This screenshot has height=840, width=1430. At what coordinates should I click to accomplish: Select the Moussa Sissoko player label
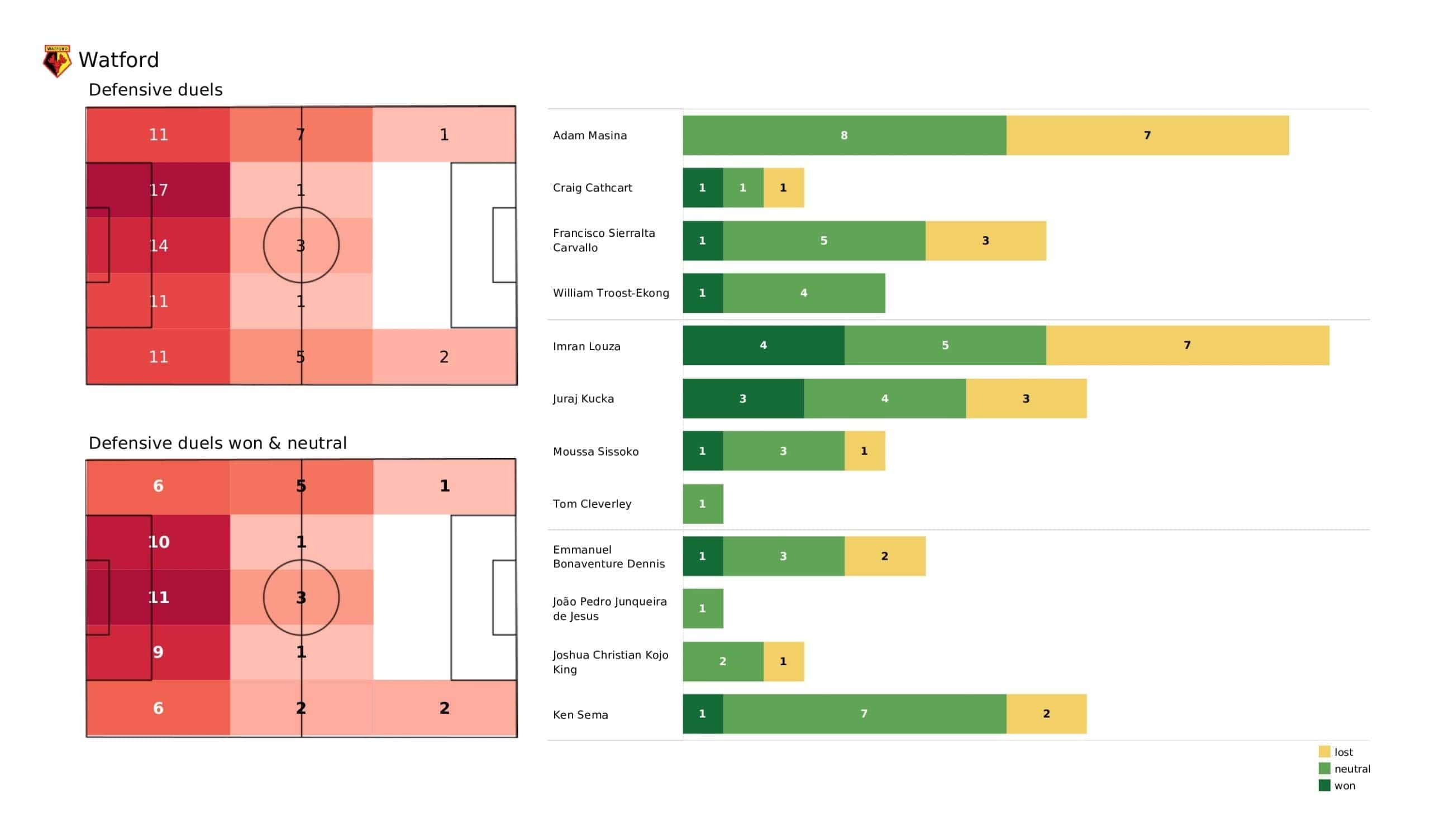[596, 452]
